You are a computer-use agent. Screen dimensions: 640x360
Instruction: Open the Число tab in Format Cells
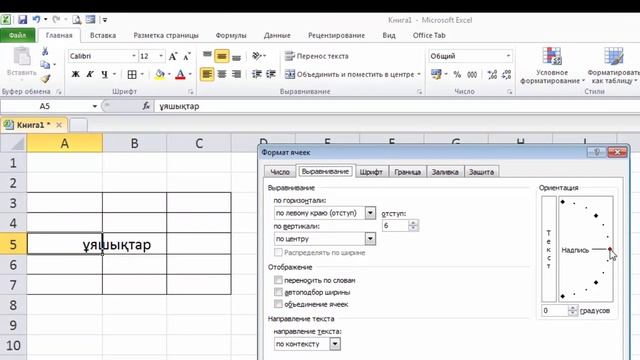click(x=280, y=172)
